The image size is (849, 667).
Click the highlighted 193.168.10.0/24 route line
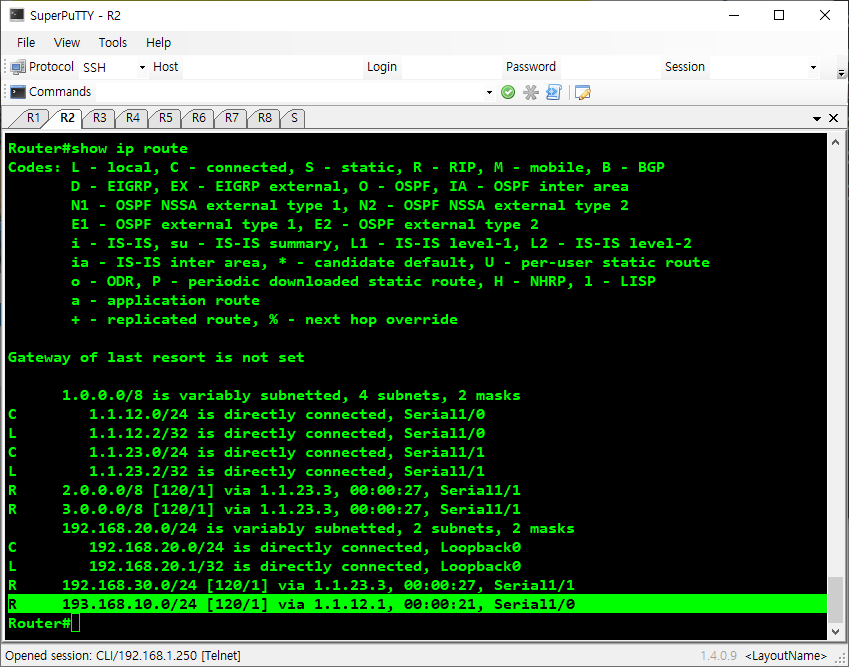point(417,604)
